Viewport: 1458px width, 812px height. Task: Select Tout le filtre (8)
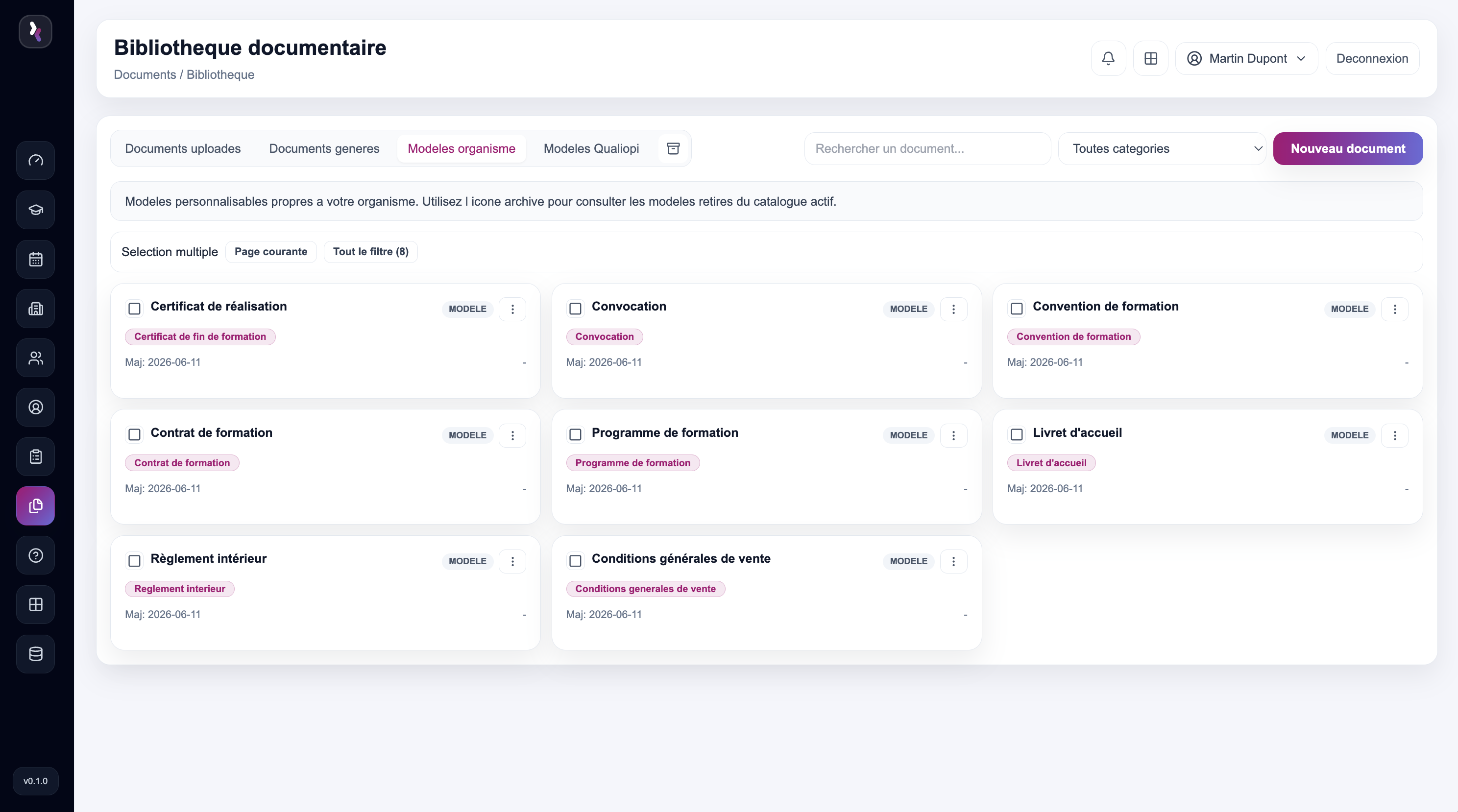371,252
